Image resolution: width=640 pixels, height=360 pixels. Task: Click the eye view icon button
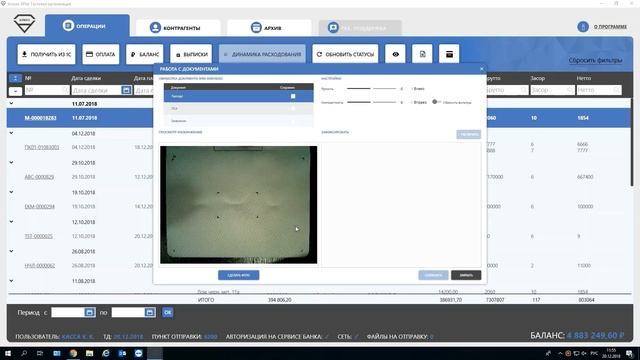pos(395,54)
